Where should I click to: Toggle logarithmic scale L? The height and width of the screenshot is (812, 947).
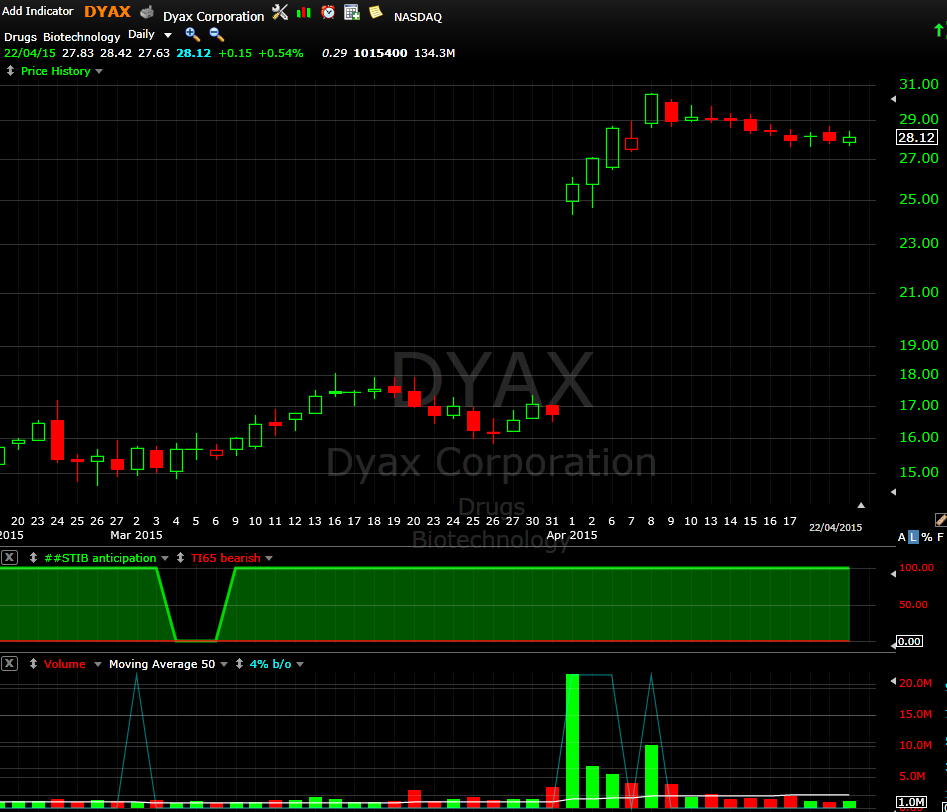(913, 537)
